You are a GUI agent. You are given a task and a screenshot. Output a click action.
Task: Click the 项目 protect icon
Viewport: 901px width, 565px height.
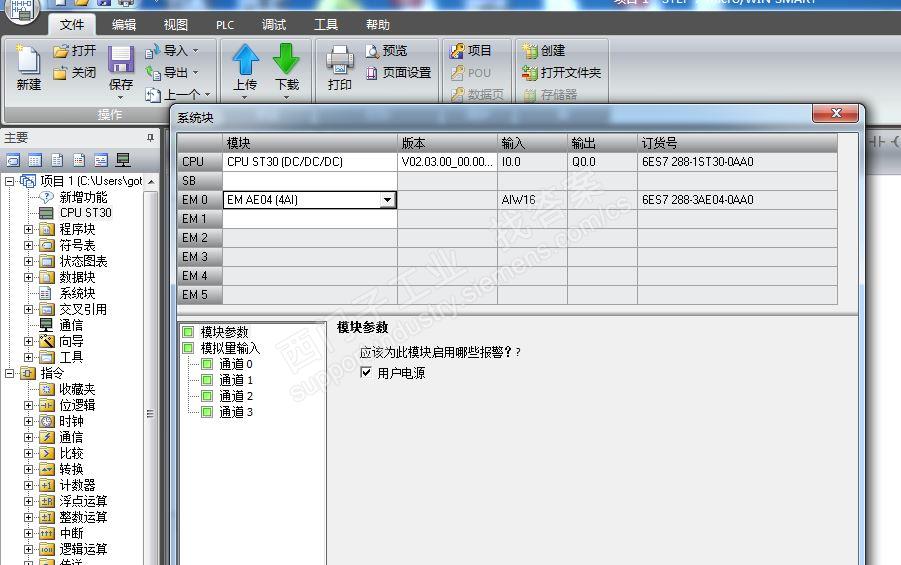[x=457, y=51]
